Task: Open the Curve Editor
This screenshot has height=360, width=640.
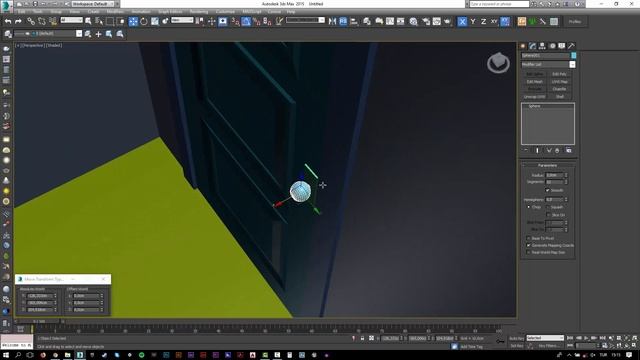Action: point(390,21)
